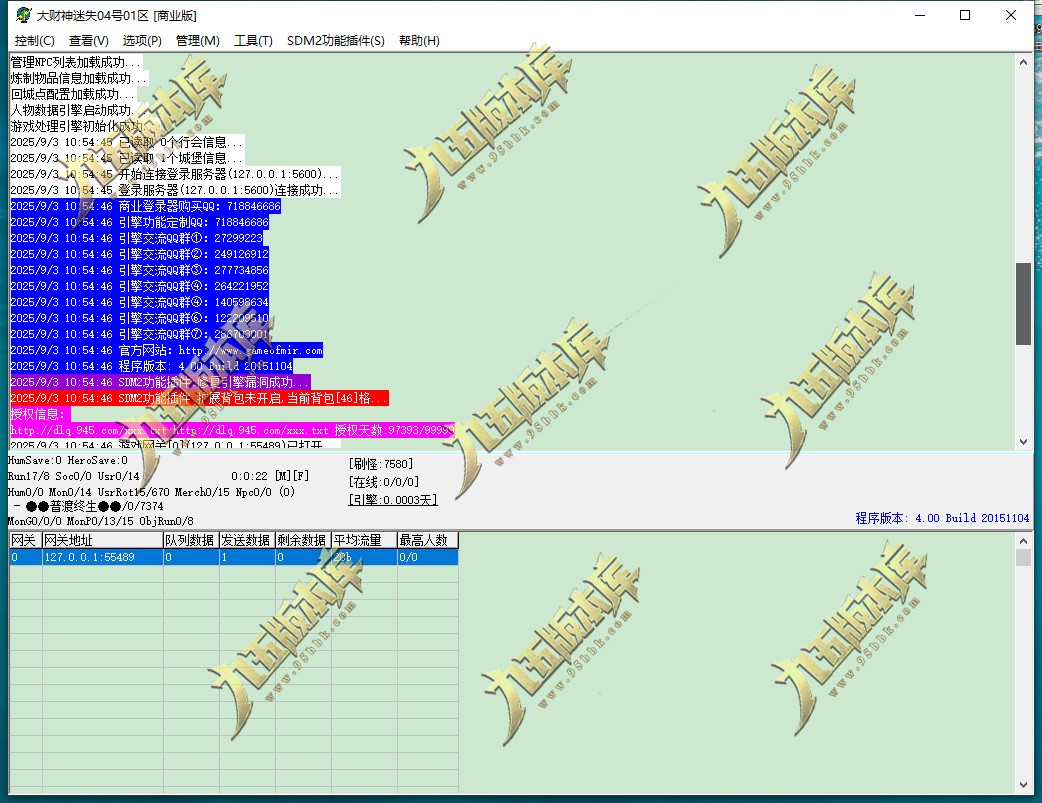Click the [引擎:0.0003天] status text

pyautogui.click(x=393, y=500)
